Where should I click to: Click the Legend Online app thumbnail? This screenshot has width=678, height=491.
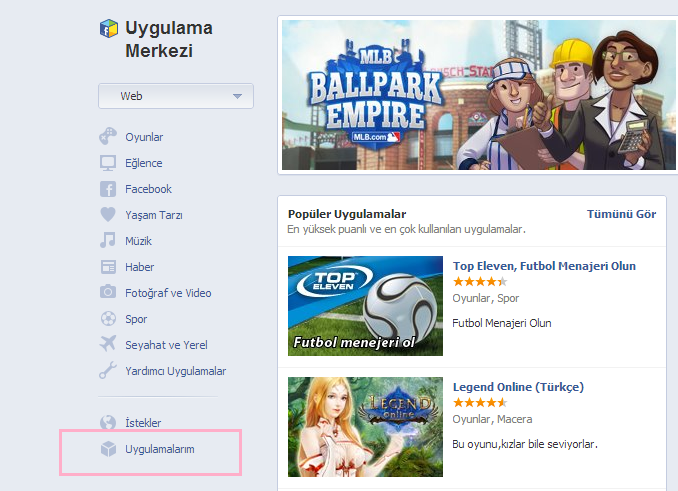pyautogui.click(x=365, y=427)
